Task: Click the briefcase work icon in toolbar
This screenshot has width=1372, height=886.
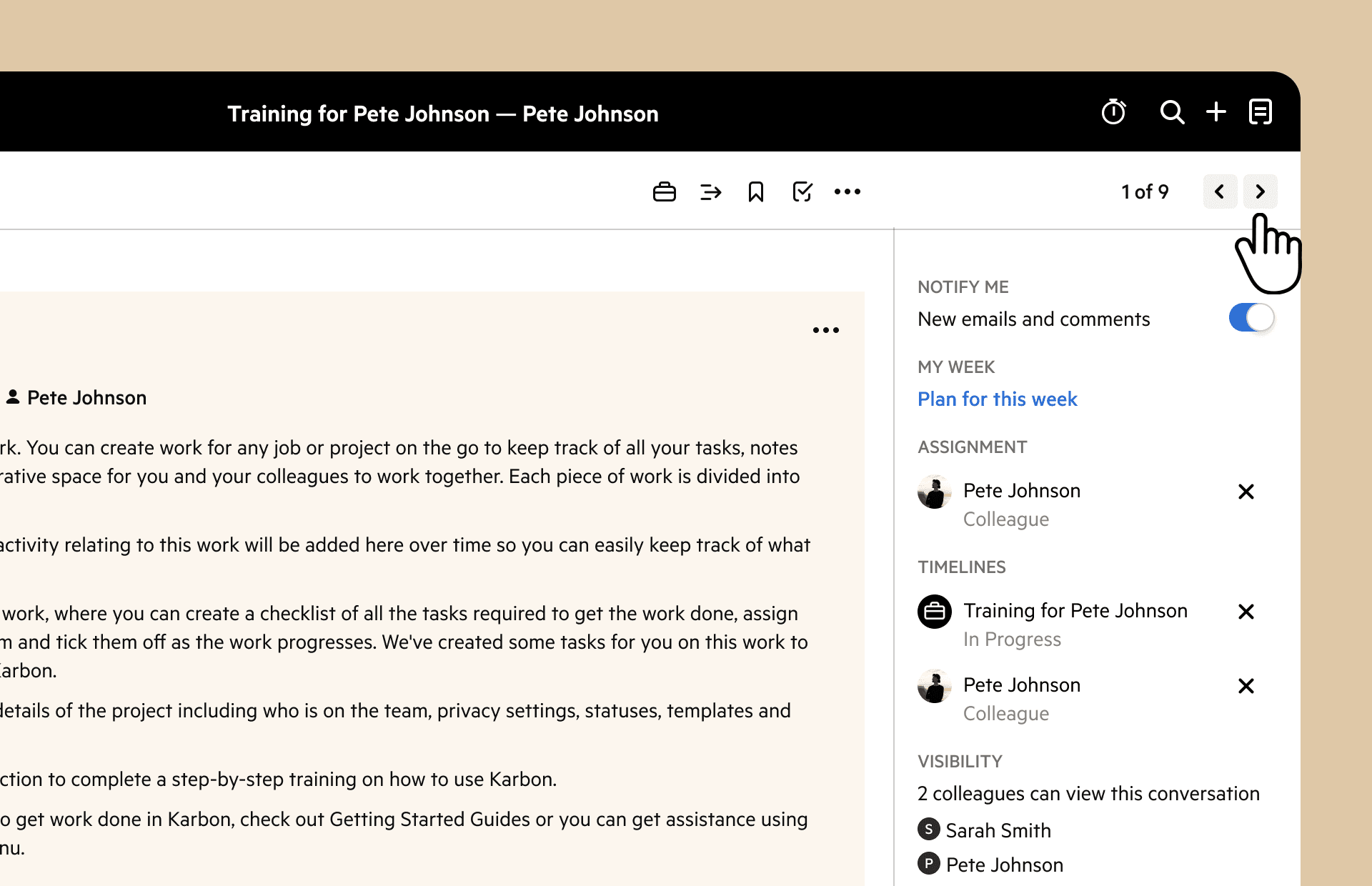Action: coord(665,191)
